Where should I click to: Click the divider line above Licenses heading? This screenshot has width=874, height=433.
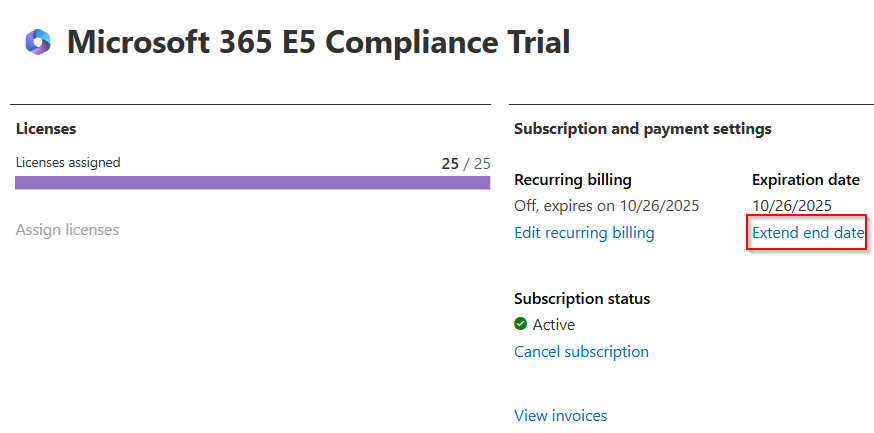[250, 104]
